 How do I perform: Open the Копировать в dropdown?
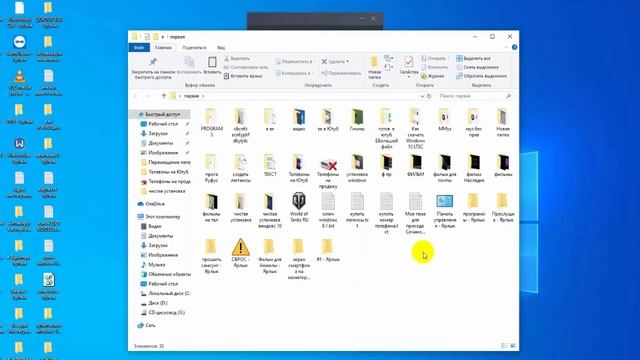pyautogui.click(x=294, y=73)
